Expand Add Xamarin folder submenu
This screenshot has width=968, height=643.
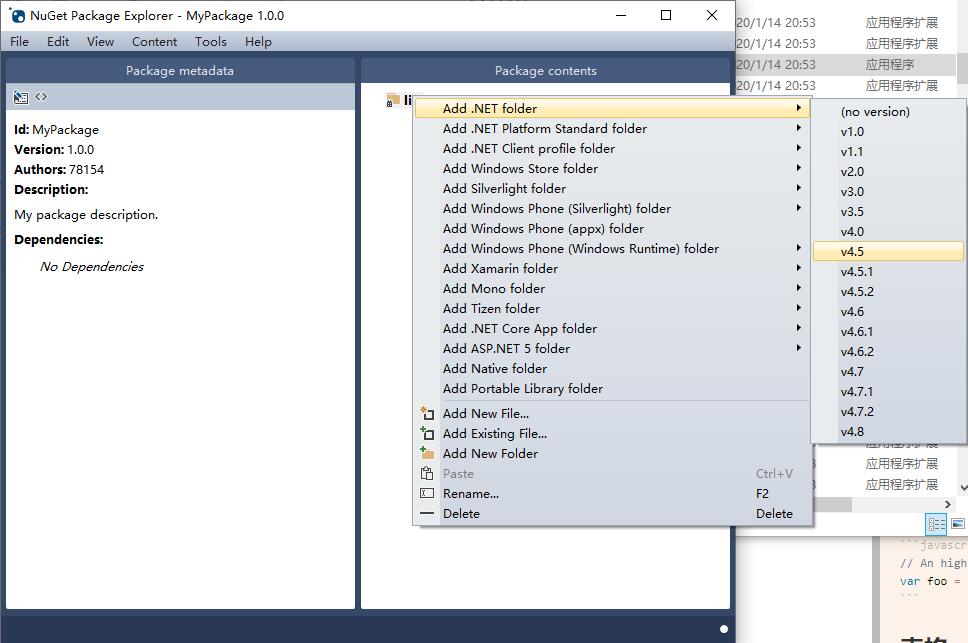click(x=612, y=268)
